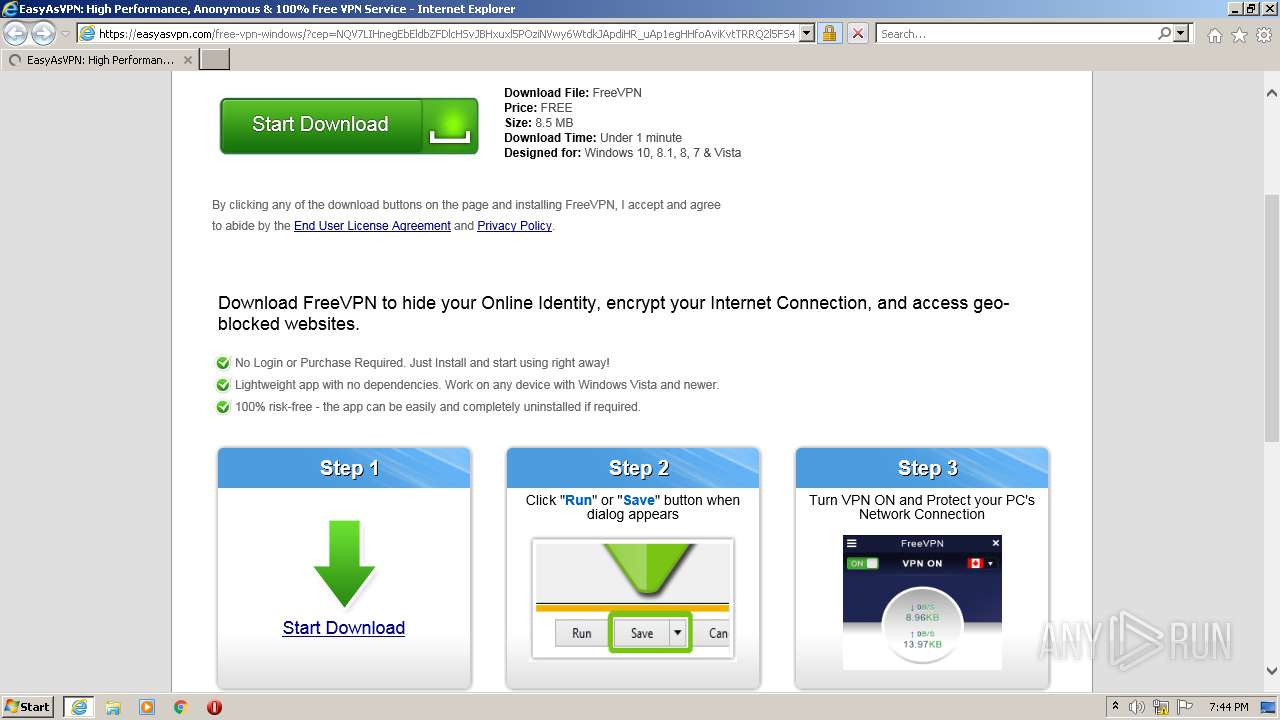Click the Step 2 Save dialog illustration
Viewport: 1280px width, 720px height.
tap(633, 598)
